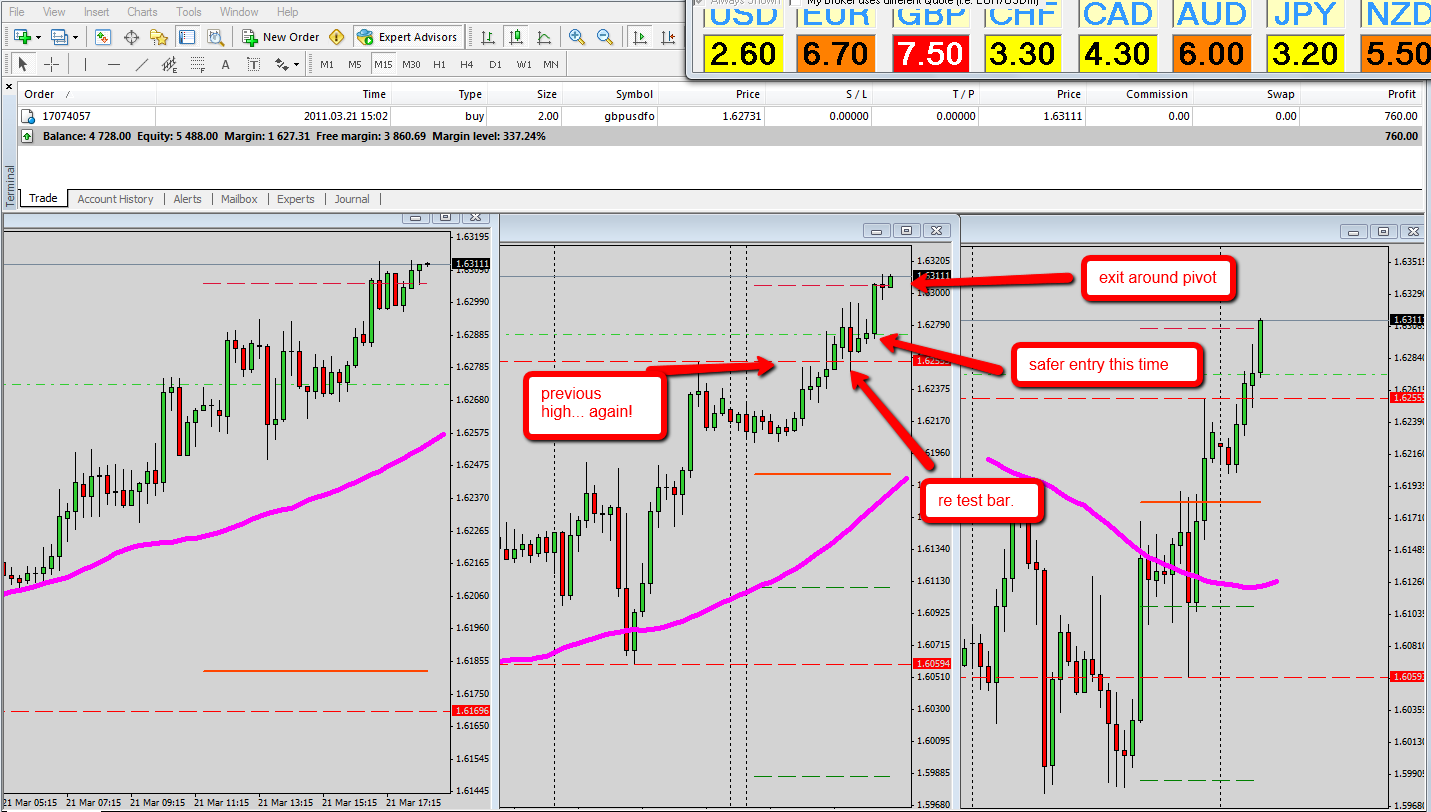Viewport: 1431px width, 812px height.
Task: Click the New Order button
Action: tap(281, 37)
